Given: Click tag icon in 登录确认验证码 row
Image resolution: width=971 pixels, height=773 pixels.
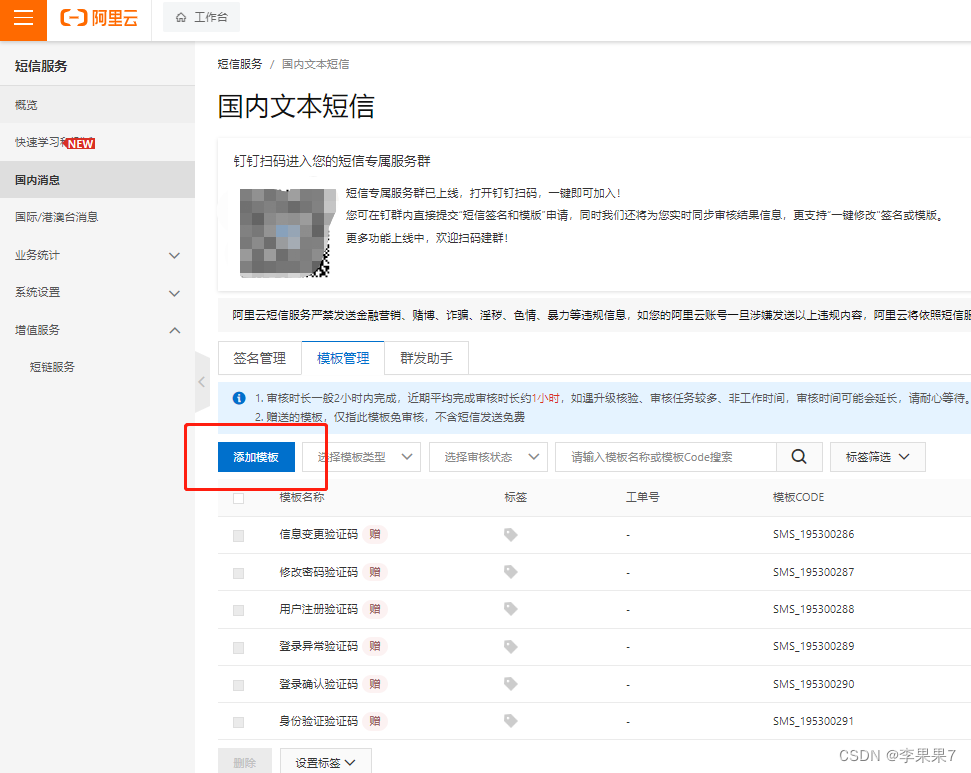Looking at the screenshot, I should click(510, 684).
